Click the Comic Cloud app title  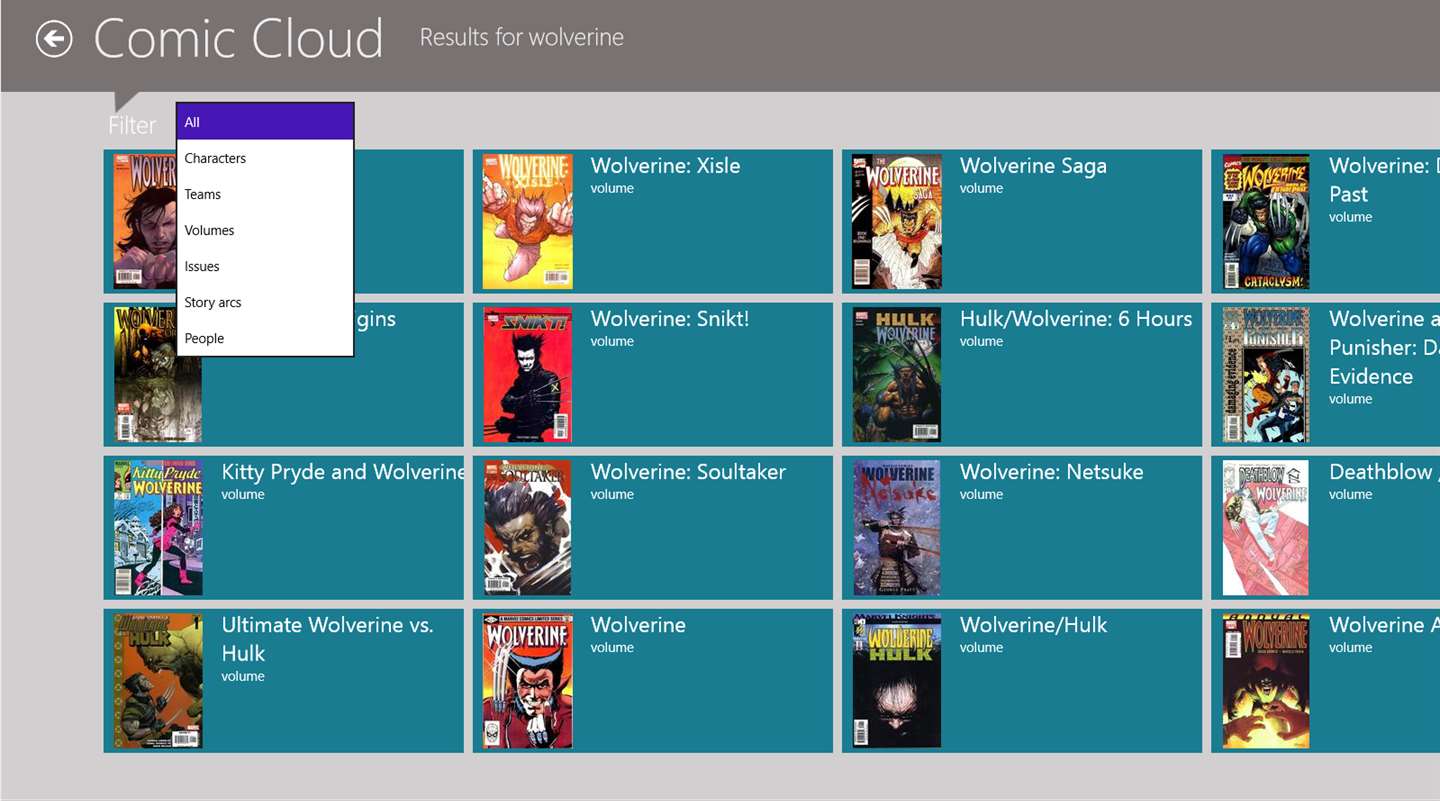pyautogui.click(x=238, y=39)
